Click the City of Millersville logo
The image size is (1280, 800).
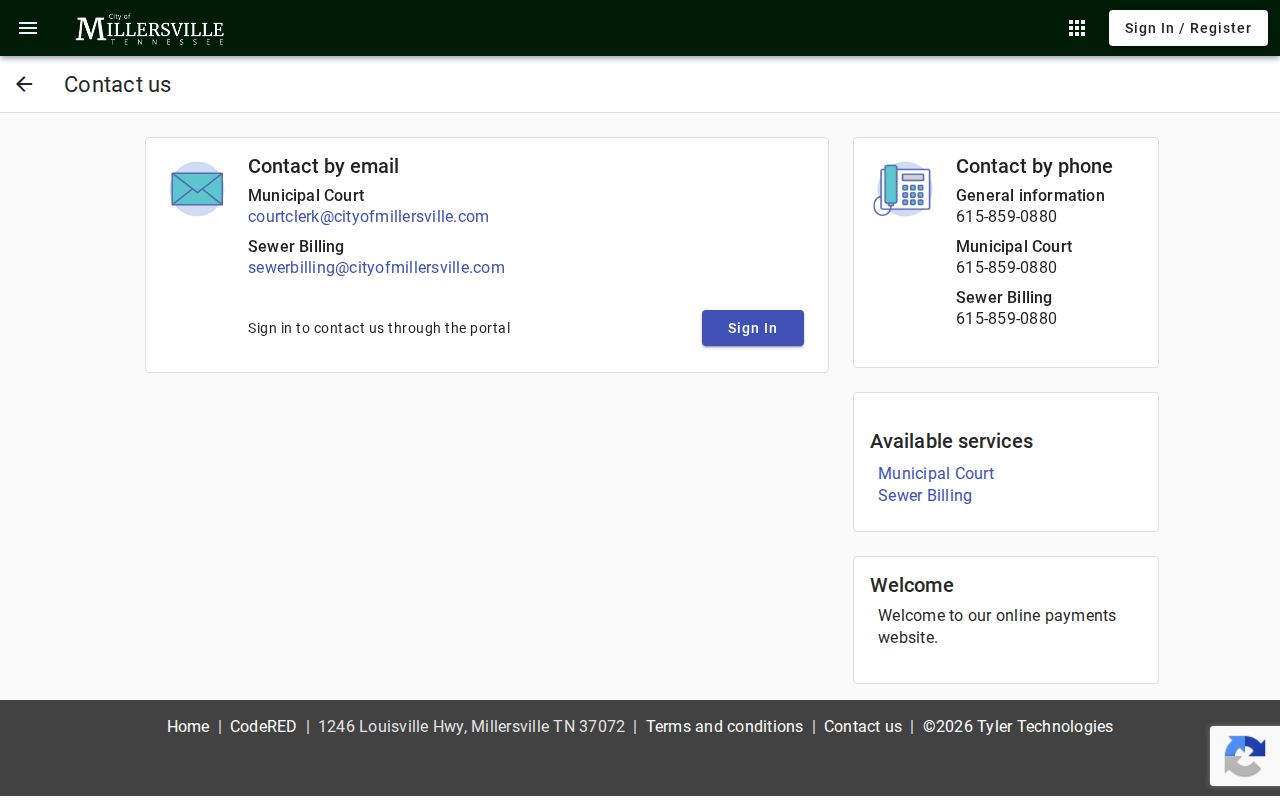[x=150, y=29]
